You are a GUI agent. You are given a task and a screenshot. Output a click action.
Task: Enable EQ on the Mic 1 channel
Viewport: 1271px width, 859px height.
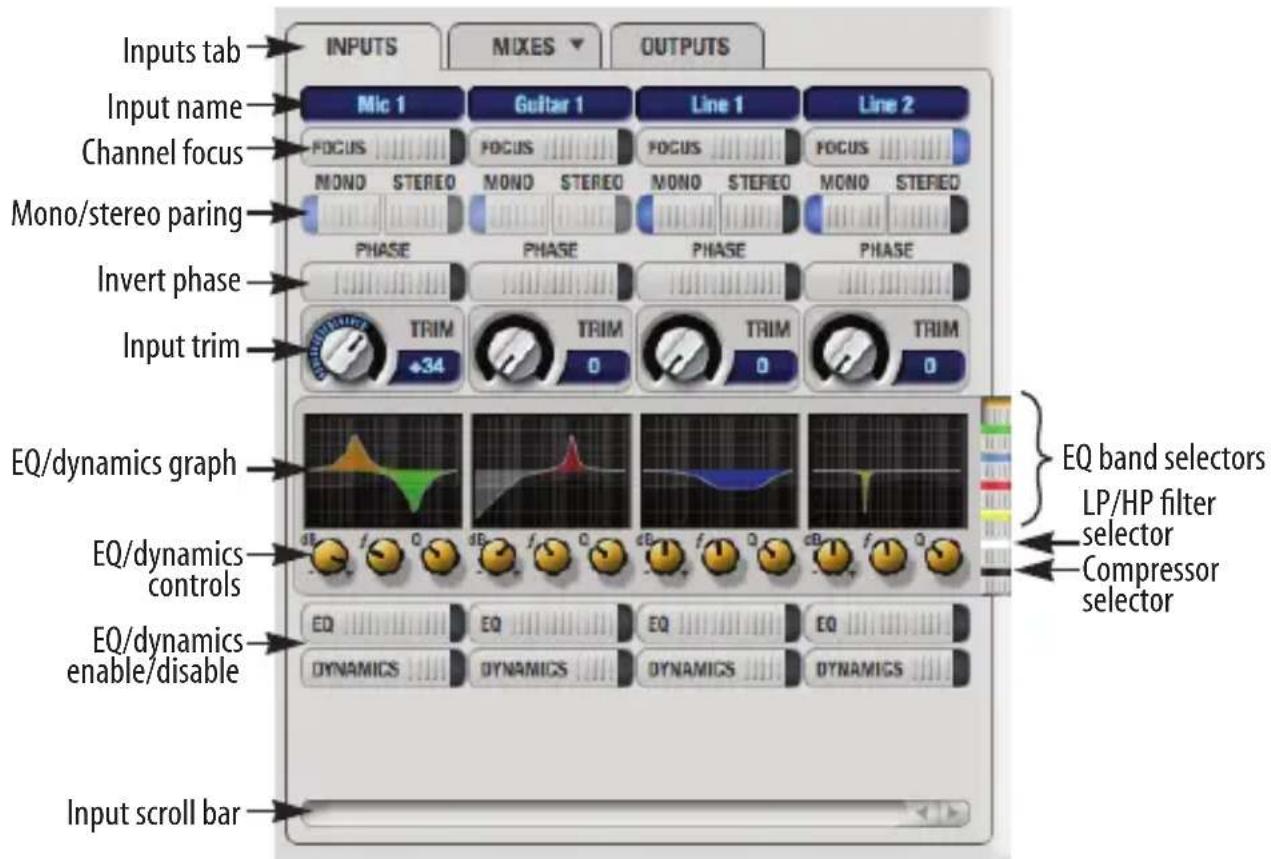tap(382, 624)
